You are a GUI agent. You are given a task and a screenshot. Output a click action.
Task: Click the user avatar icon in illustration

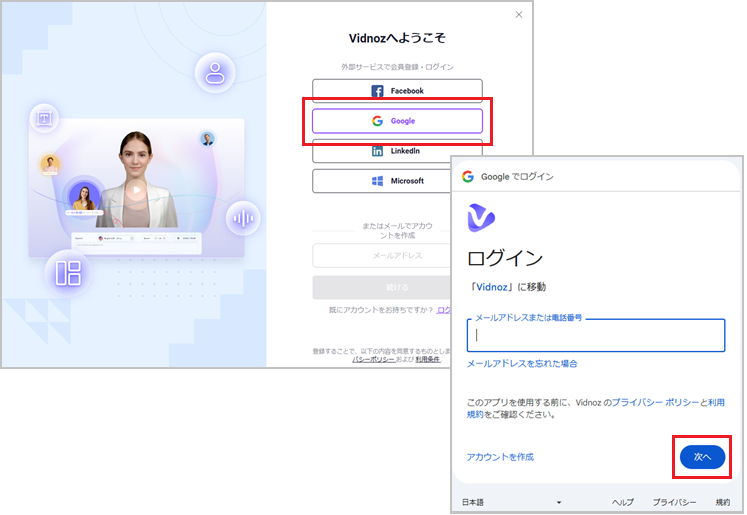[215, 73]
